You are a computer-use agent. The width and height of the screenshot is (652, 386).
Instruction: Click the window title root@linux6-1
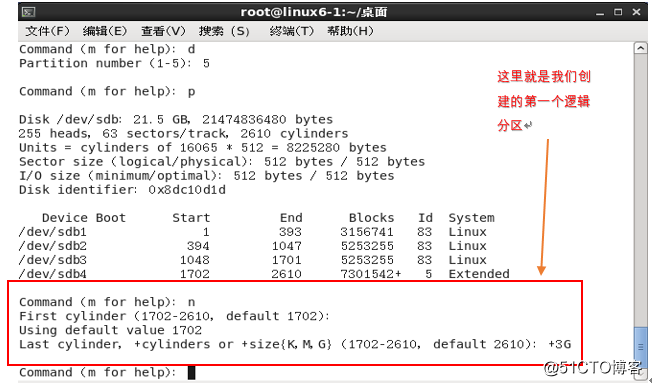(x=314, y=12)
